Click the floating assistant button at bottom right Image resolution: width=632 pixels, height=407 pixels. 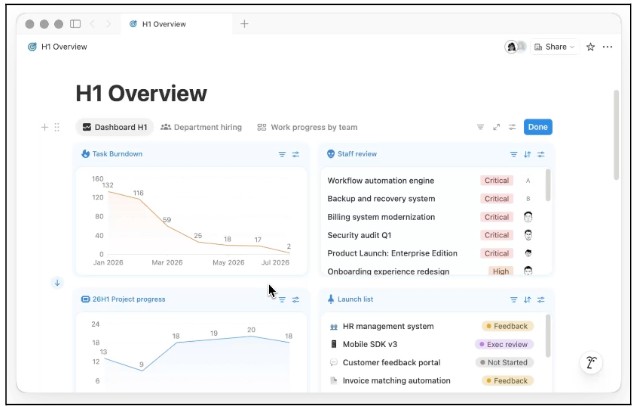(x=591, y=362)
